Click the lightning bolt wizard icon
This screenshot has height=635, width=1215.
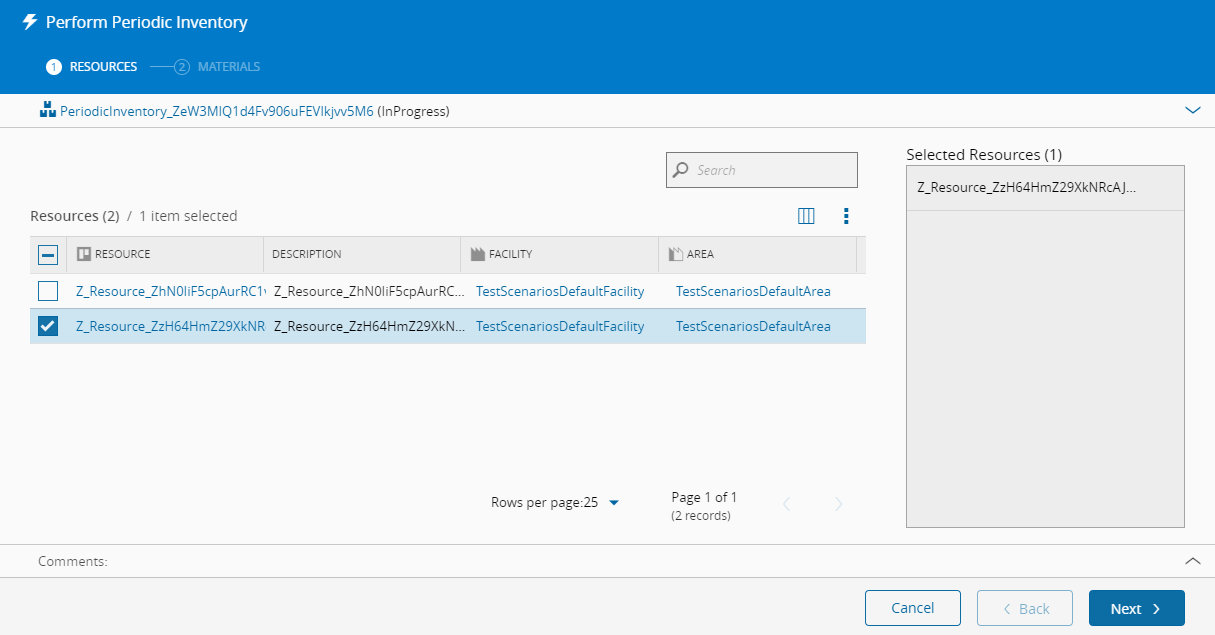tap(30, 22)
